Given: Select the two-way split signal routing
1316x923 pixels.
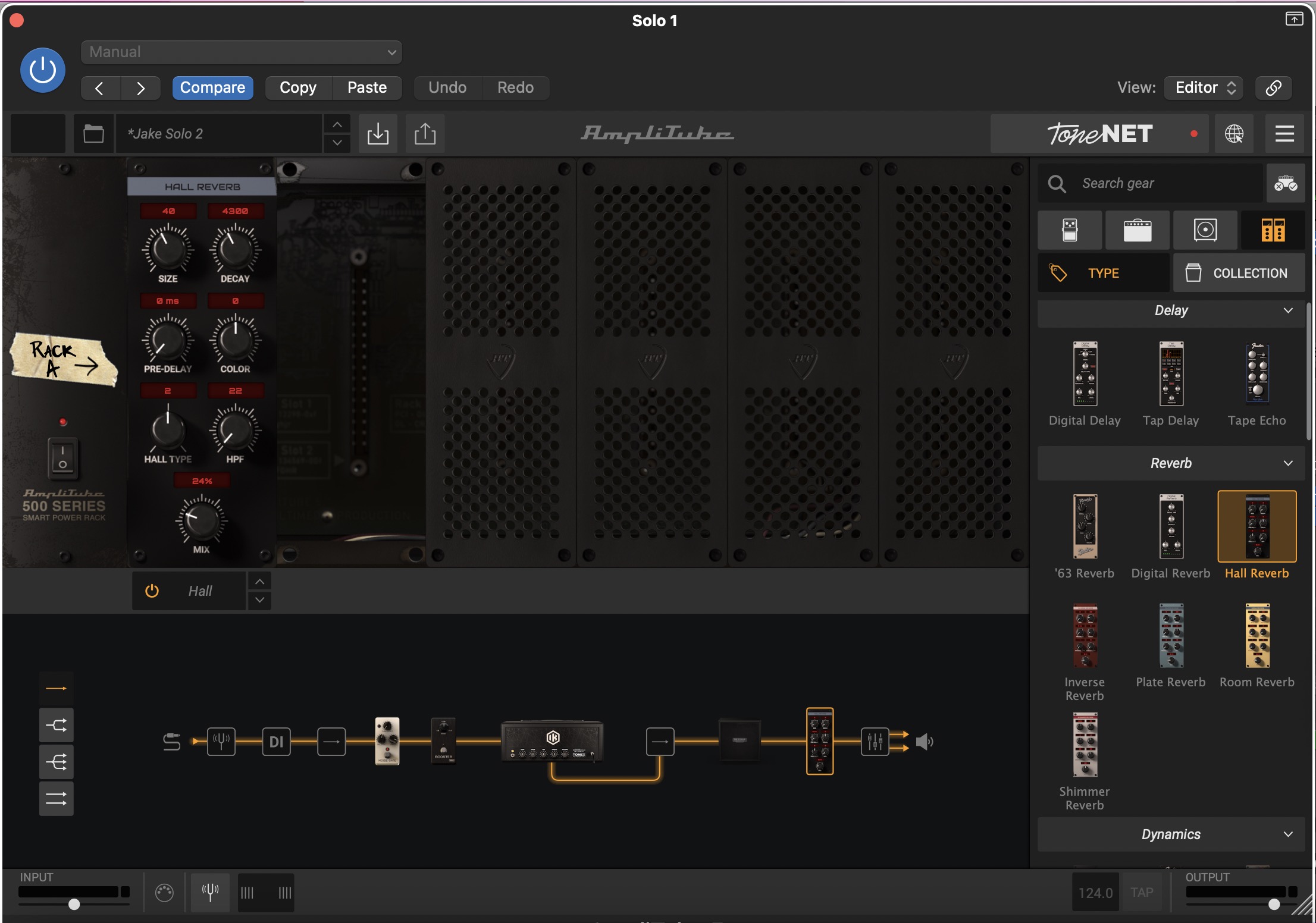Looking at the screenshot, I should pyautogui.click(x=57, y=725).
